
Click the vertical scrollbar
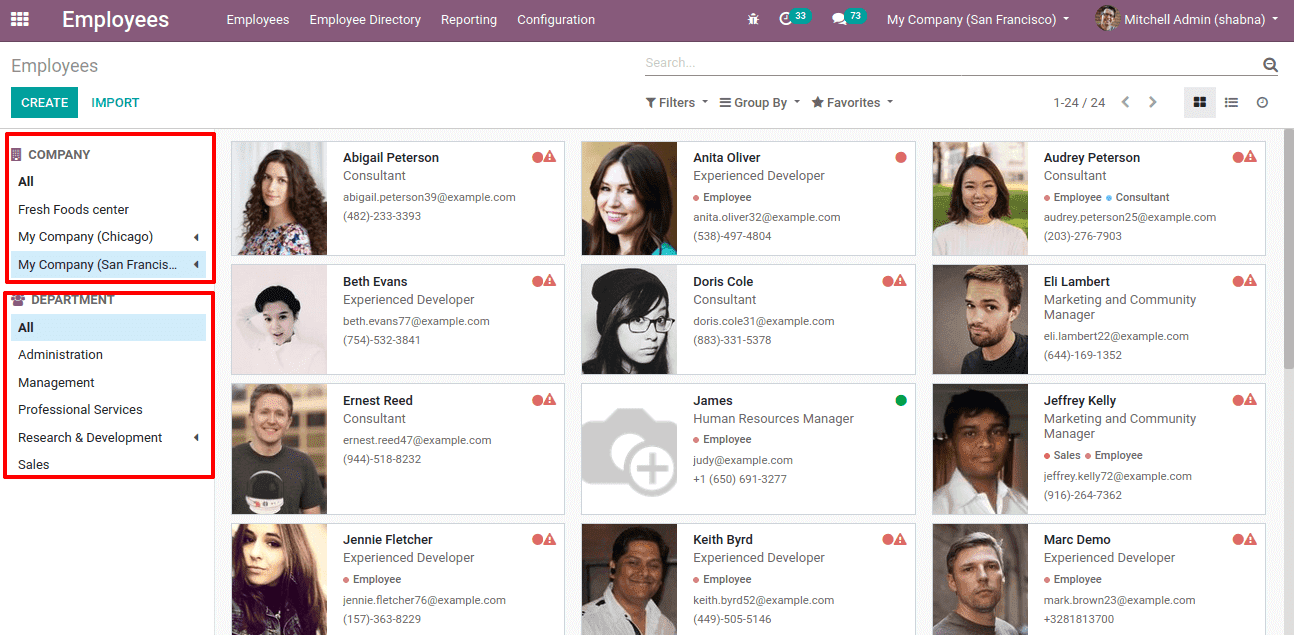point(1288,250)
